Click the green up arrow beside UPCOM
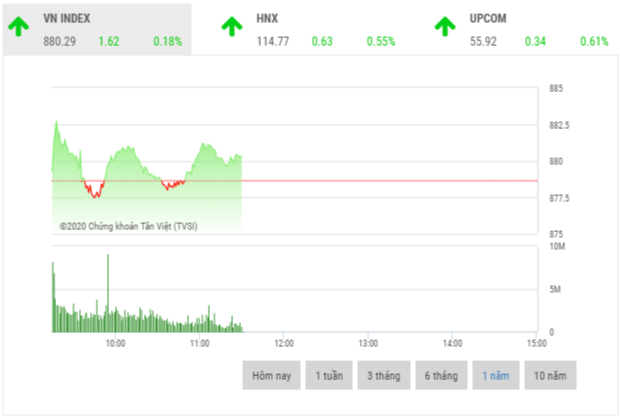Screen dimensions: 620x418 click(446, 27)
